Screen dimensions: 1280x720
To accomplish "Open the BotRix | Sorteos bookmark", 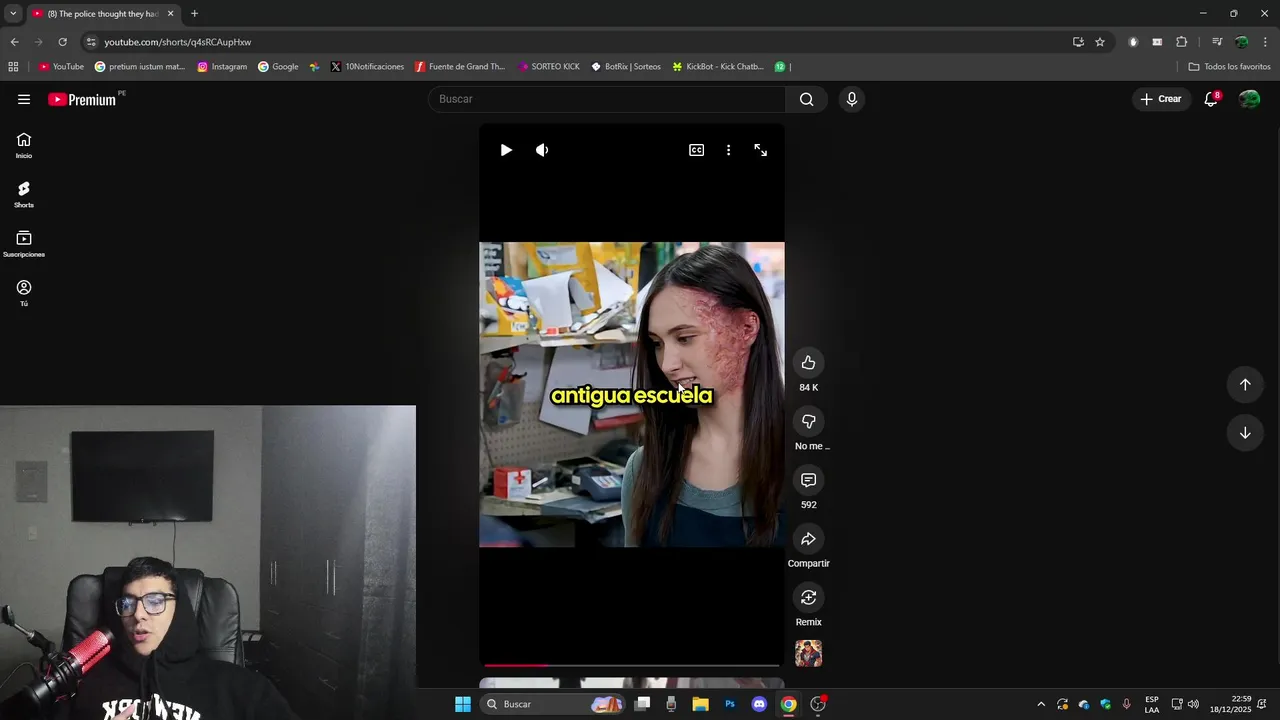I will (x=626, y=67).
